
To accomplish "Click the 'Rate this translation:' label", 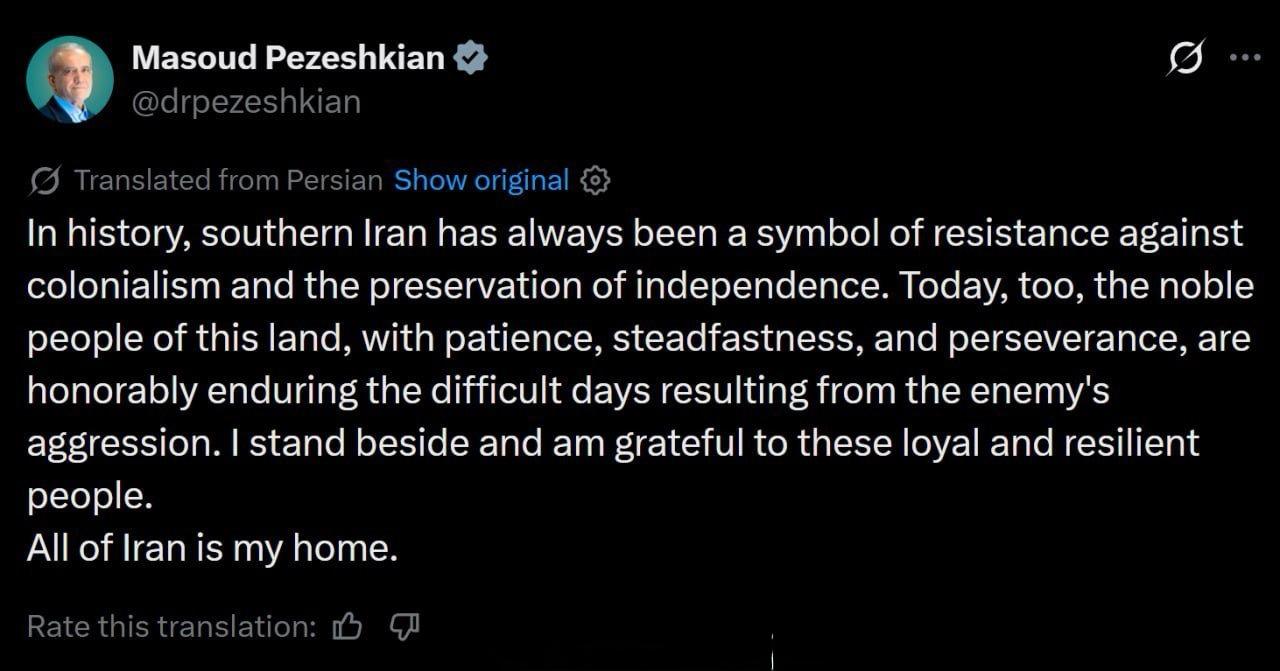I will [x=171, y=627].
